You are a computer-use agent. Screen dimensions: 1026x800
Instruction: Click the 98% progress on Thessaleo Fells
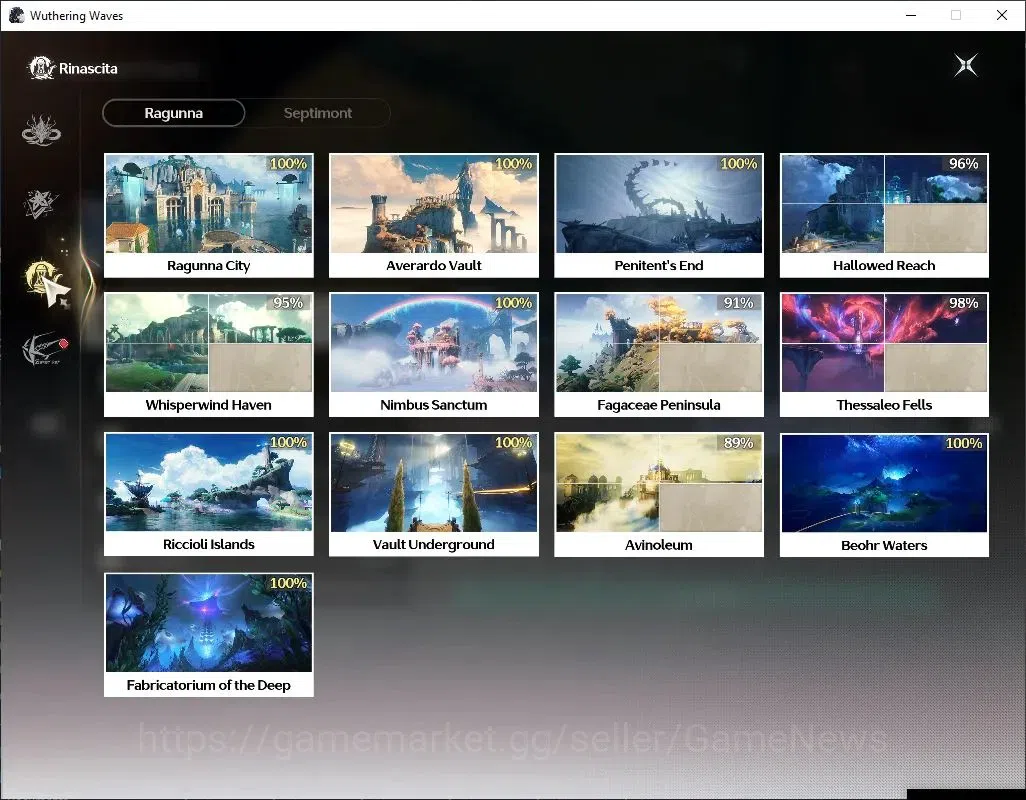(964, 303)
